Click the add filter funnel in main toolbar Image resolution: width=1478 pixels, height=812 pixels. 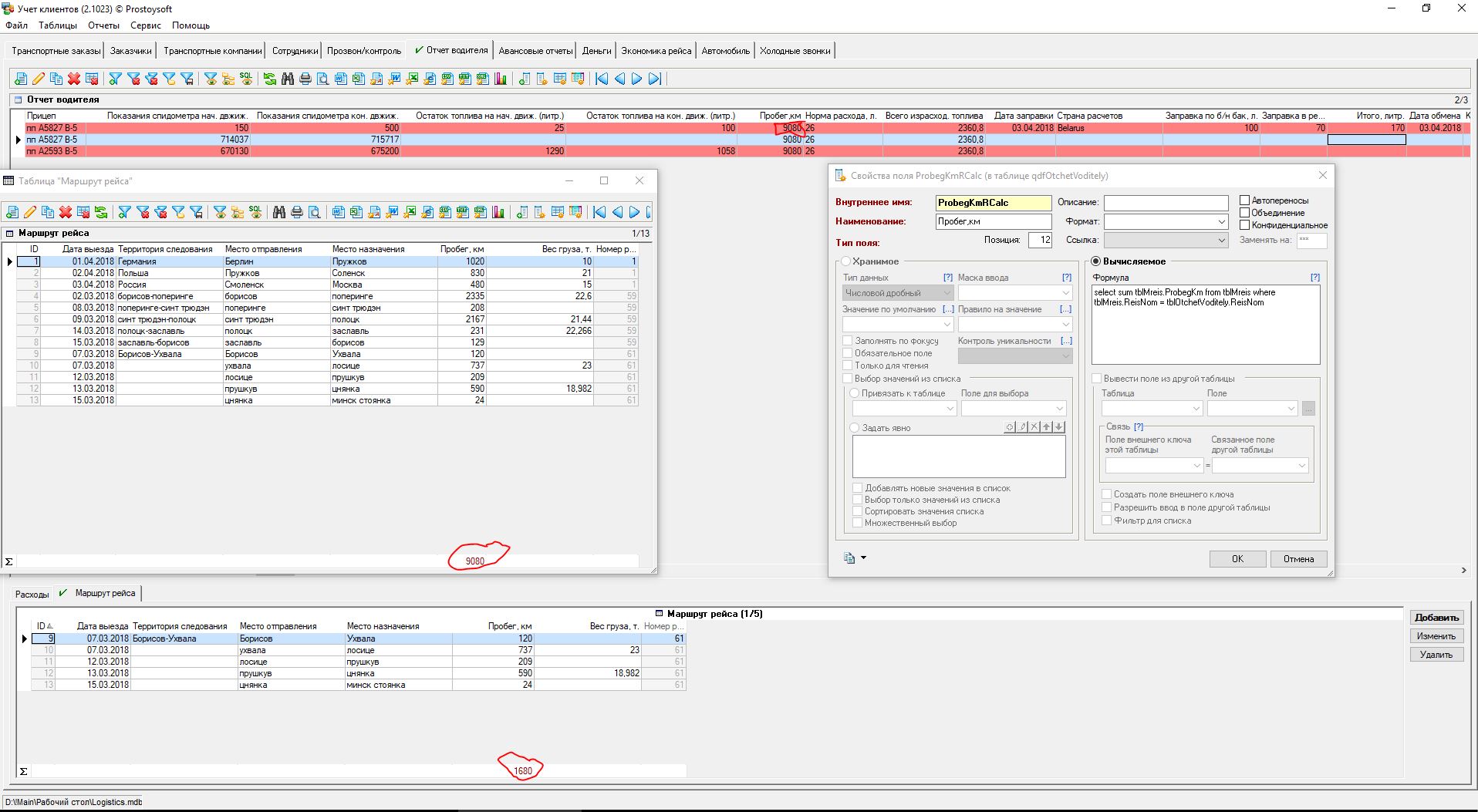[116, 79]
